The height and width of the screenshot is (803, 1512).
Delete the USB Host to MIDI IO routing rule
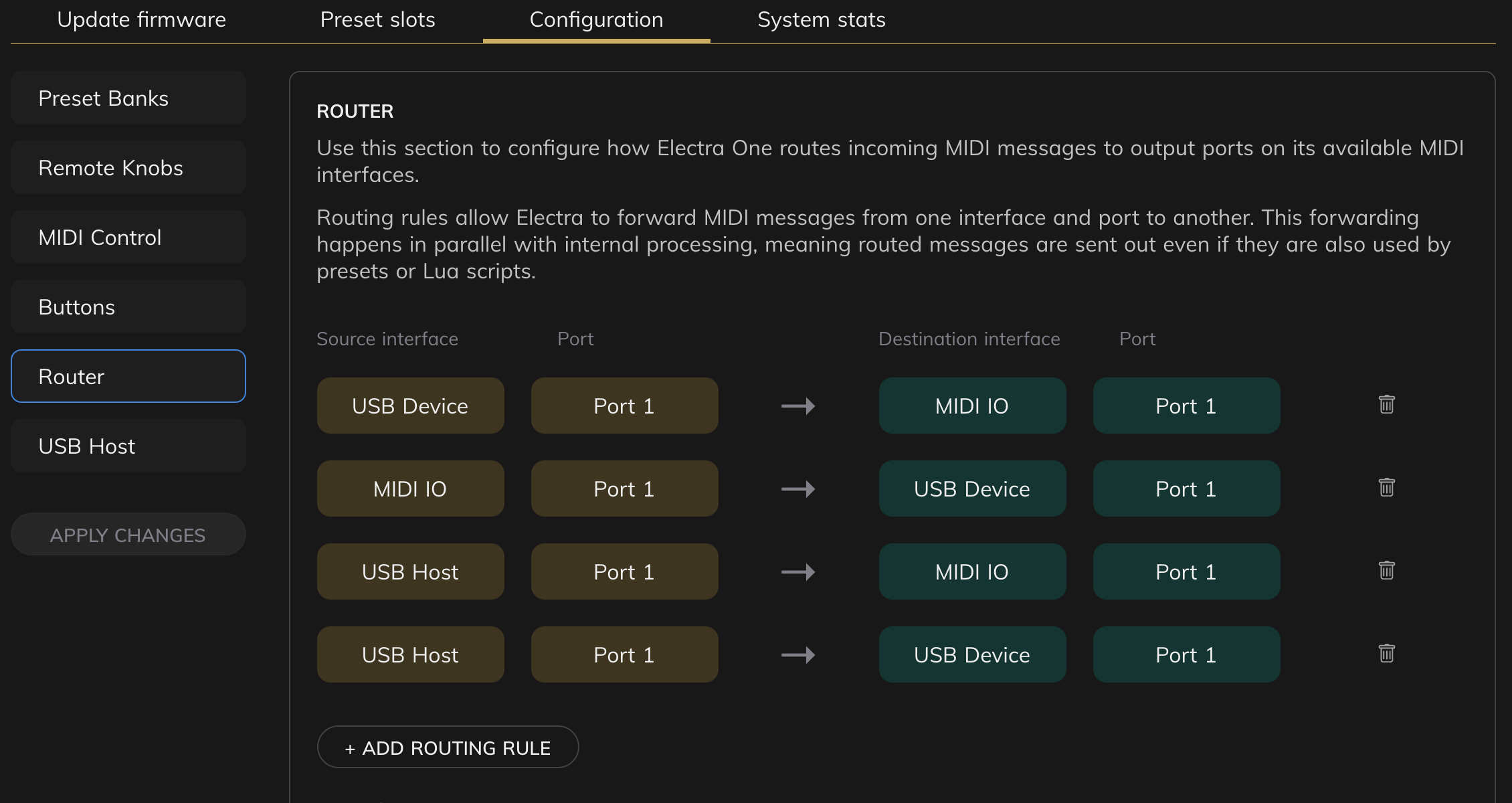tap(1386, 571)
